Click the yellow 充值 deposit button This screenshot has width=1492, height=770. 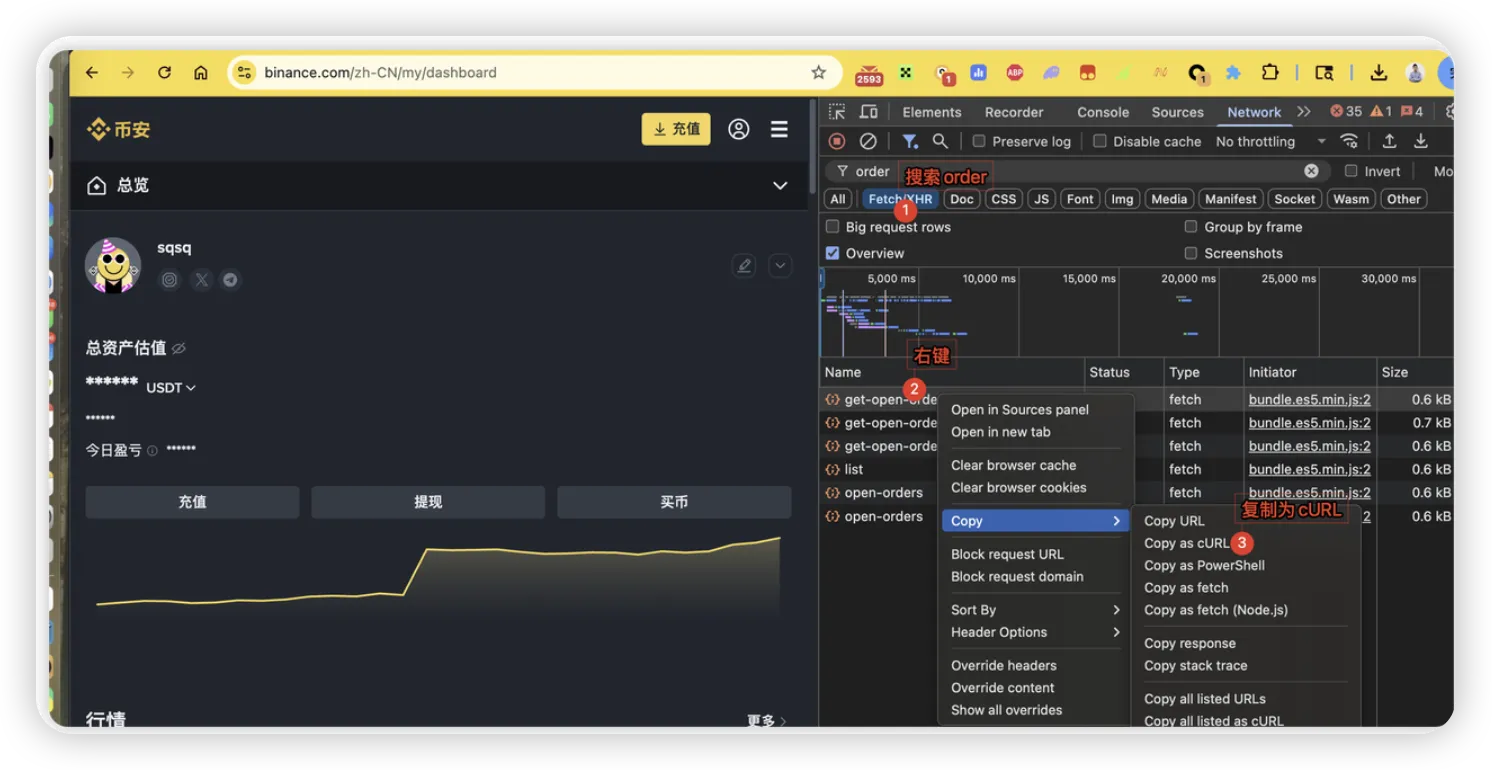click(x=676, y=129)
